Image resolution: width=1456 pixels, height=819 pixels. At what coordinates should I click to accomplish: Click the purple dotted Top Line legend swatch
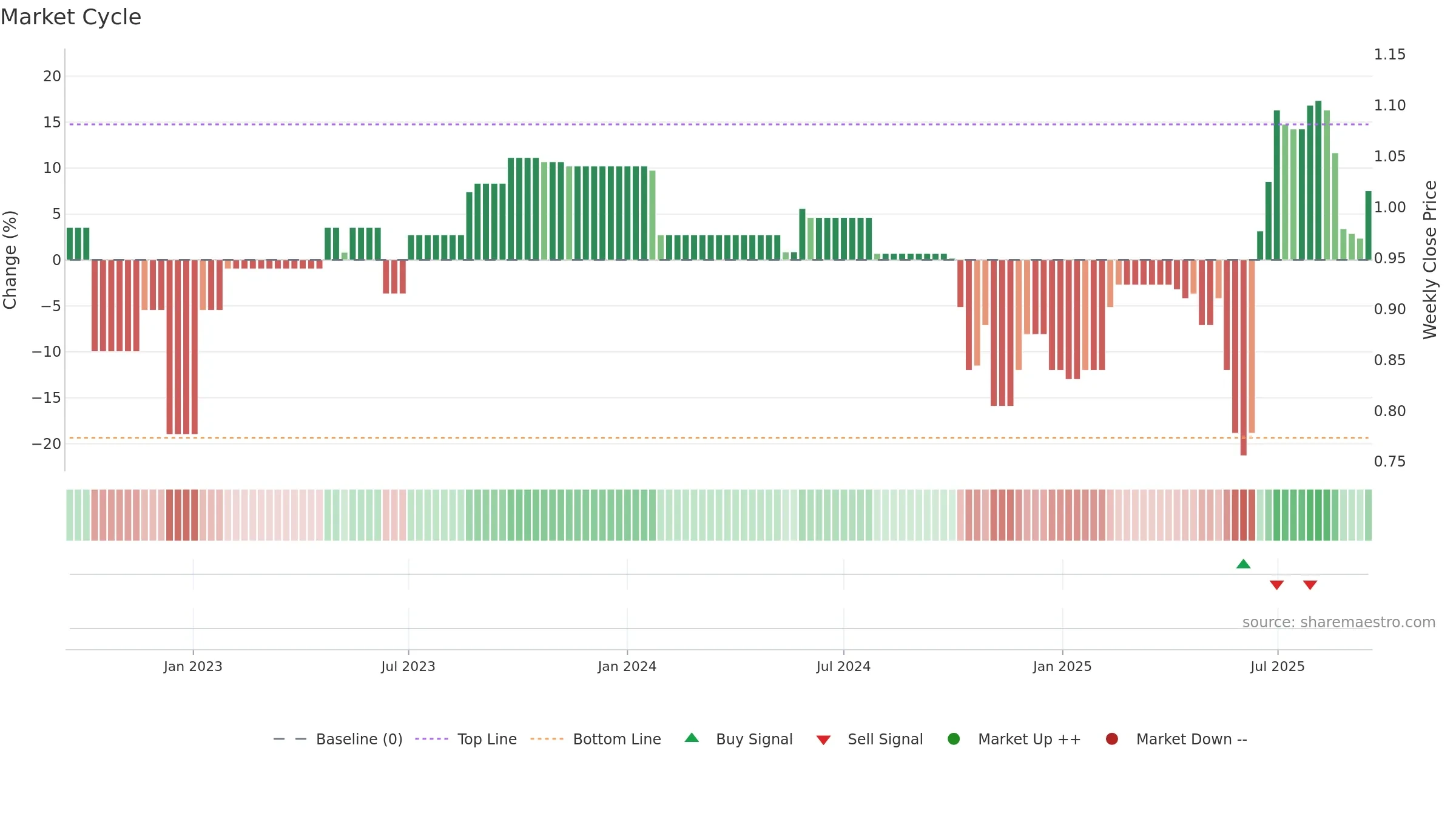431,739
